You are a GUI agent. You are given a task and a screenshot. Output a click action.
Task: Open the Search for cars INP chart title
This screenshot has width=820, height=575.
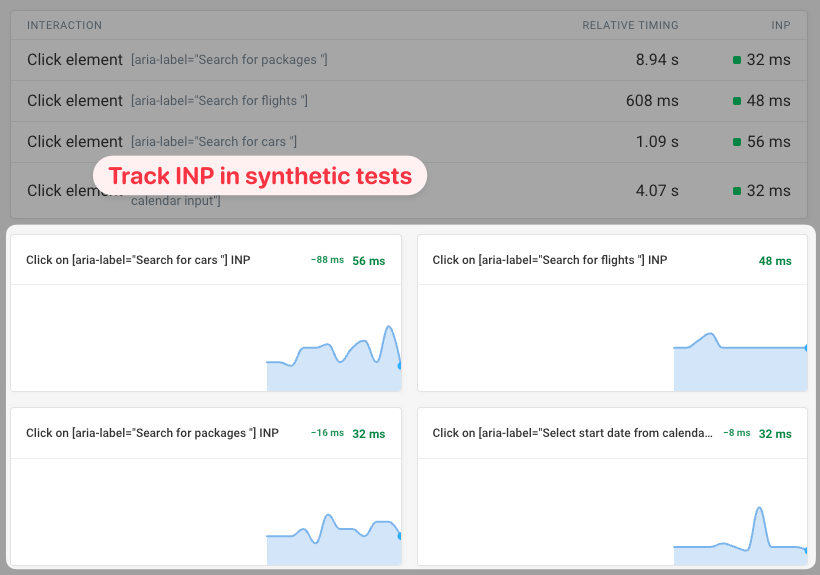coord(138,260)
